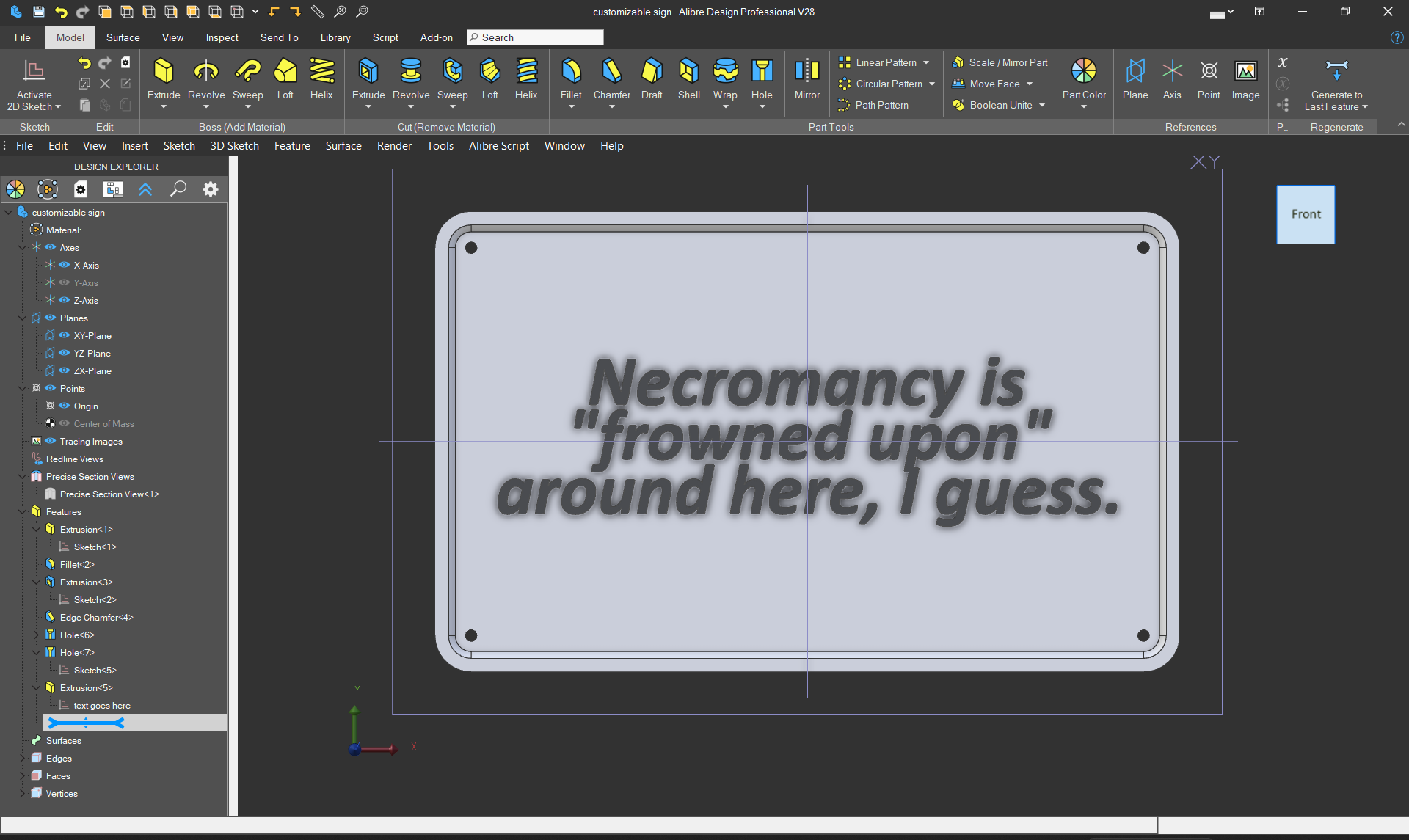The width and height of the screenshot is (1409, 840).
Task: Insert a tracing Image
Action: tap(1245, 79)
